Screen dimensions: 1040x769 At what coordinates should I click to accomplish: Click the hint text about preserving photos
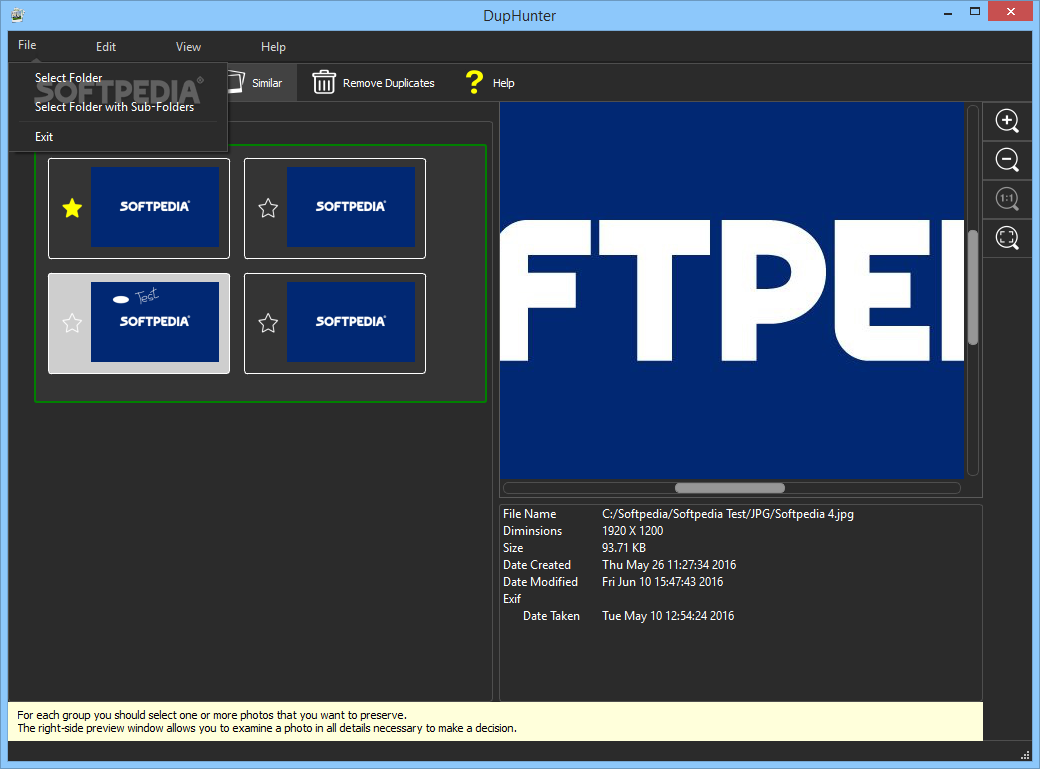tap(267, 722)
